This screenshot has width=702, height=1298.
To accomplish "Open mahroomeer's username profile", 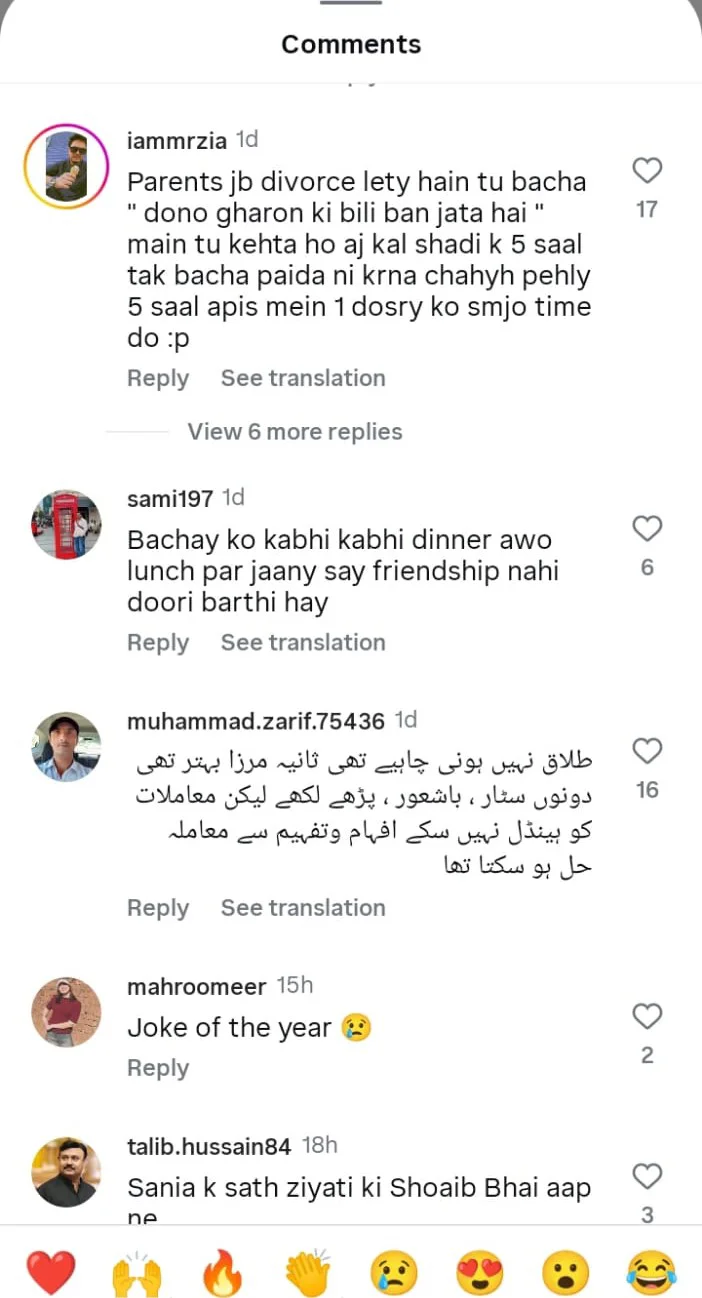I will coord(197,987).
